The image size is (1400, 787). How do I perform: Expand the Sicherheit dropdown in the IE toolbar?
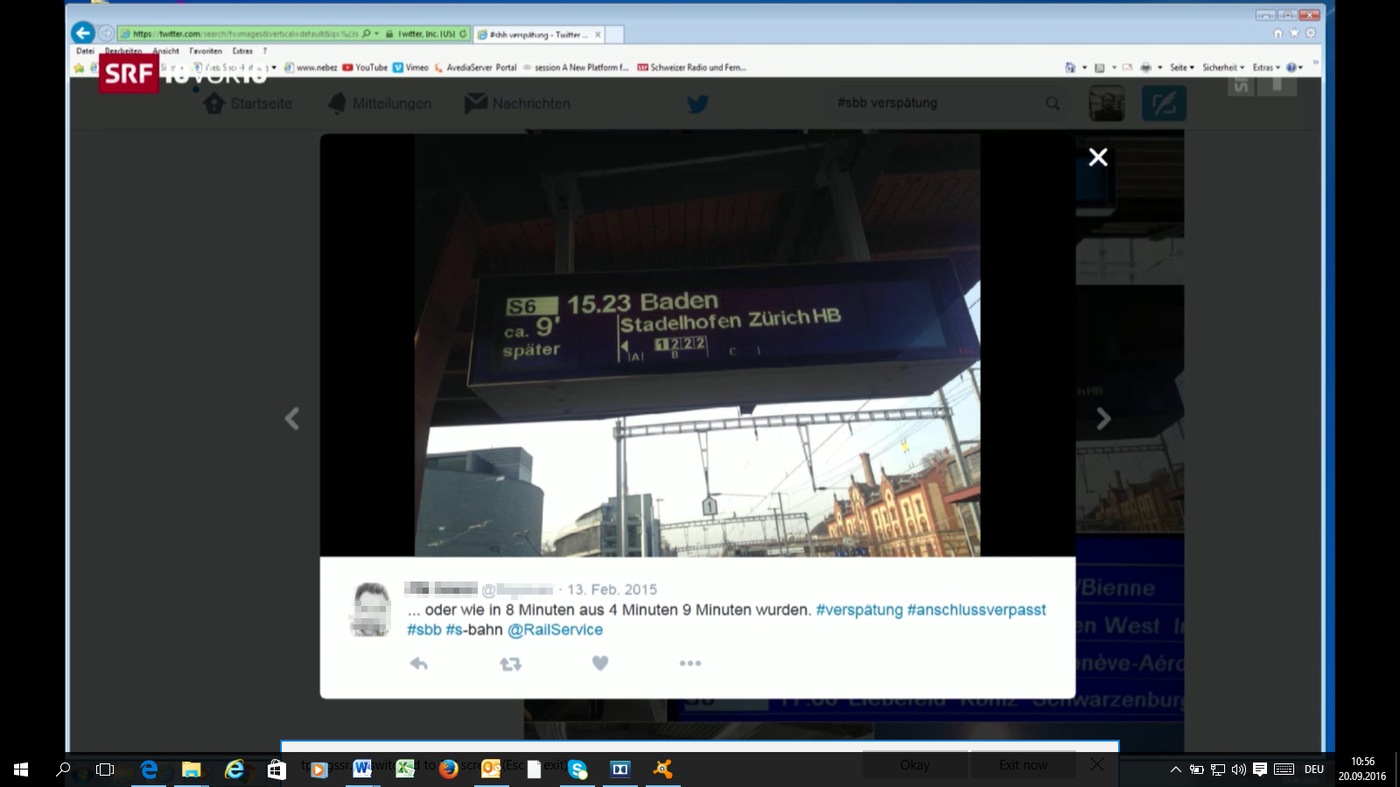(1222, 68)
